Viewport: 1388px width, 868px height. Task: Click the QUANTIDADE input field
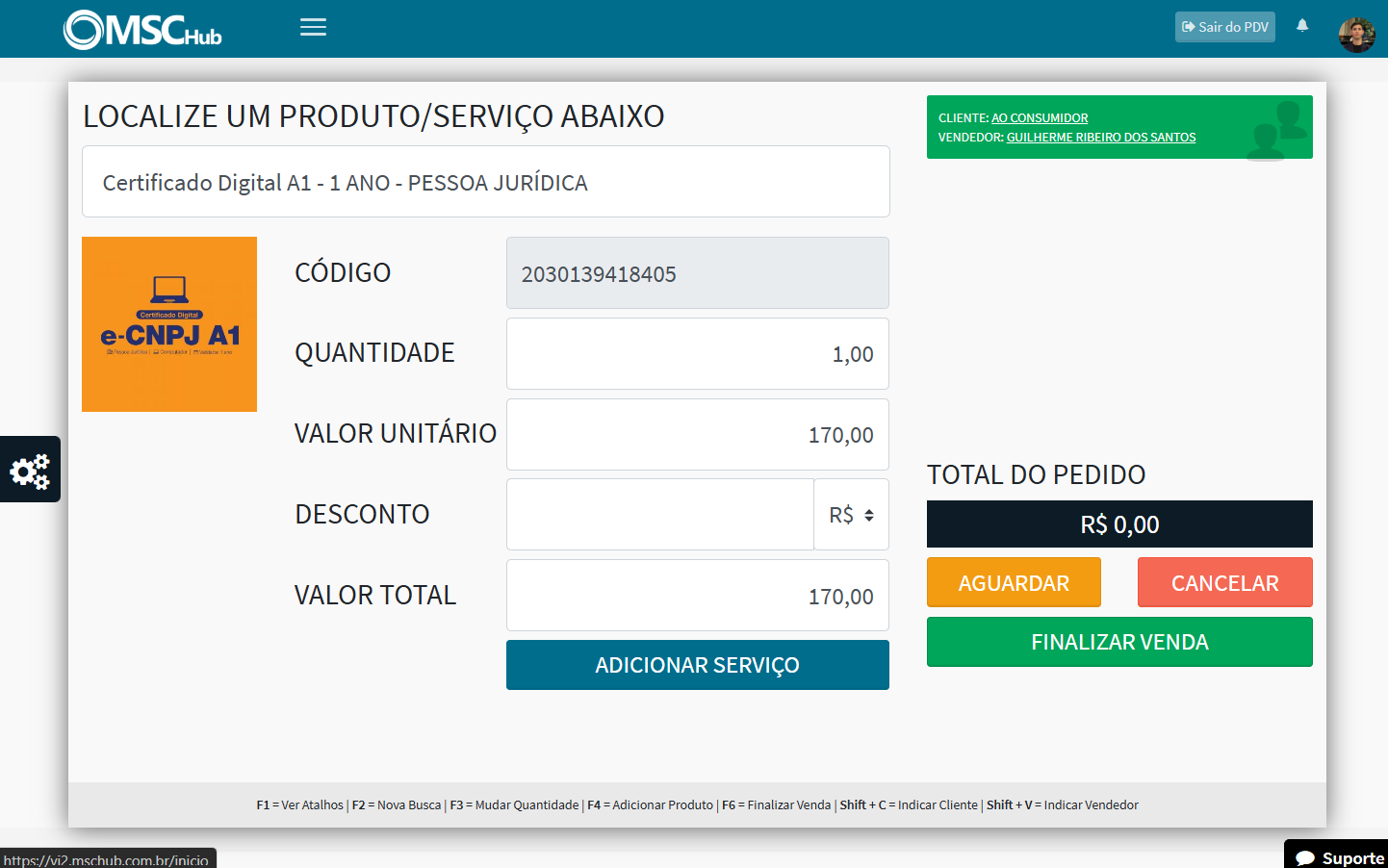click(697, 353)
